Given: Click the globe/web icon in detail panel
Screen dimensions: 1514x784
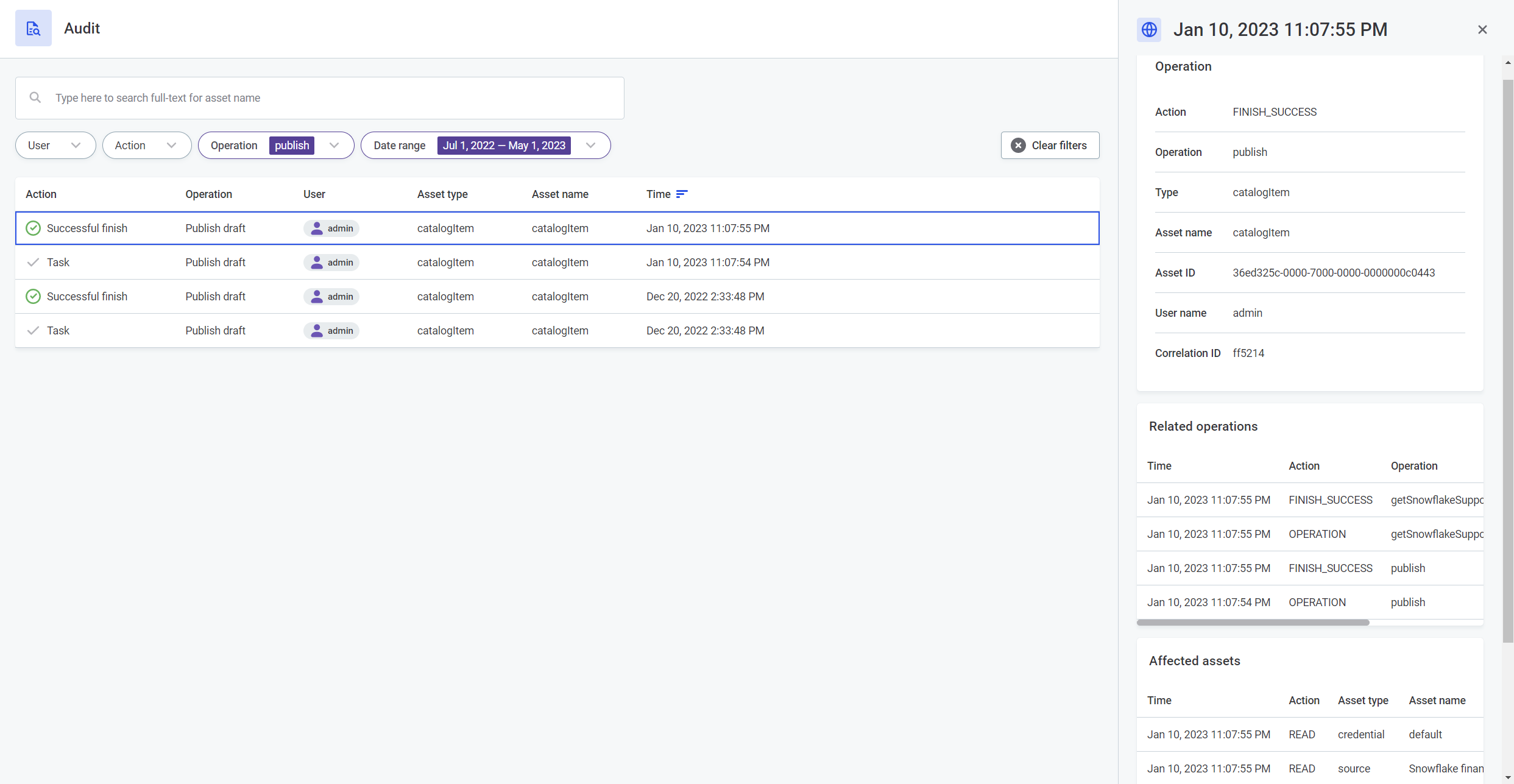Looking at the screenshot, I should point(1150,29).
